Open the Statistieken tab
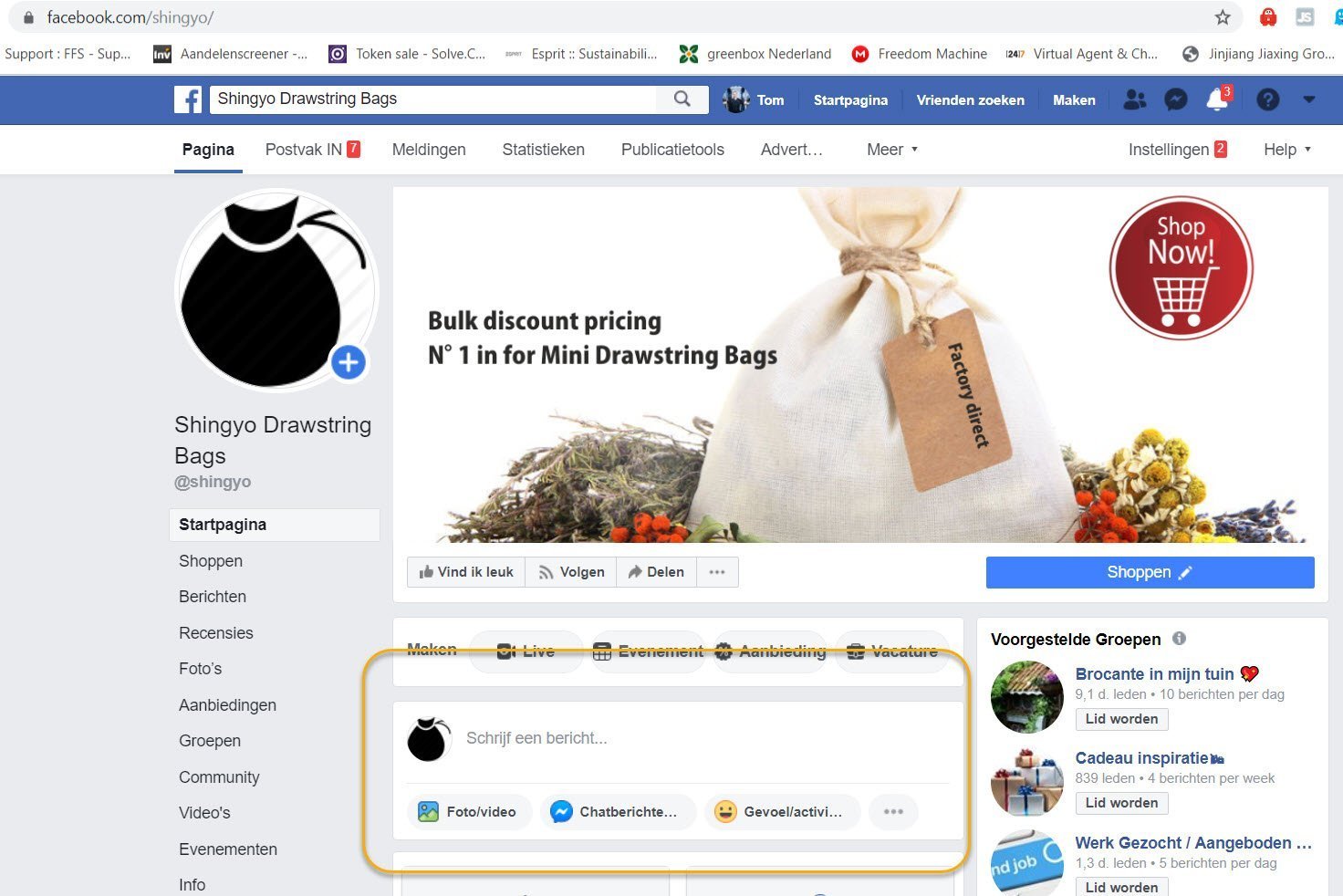The image size is (1343, 896). pyautogui.click(x=543, y=150)
